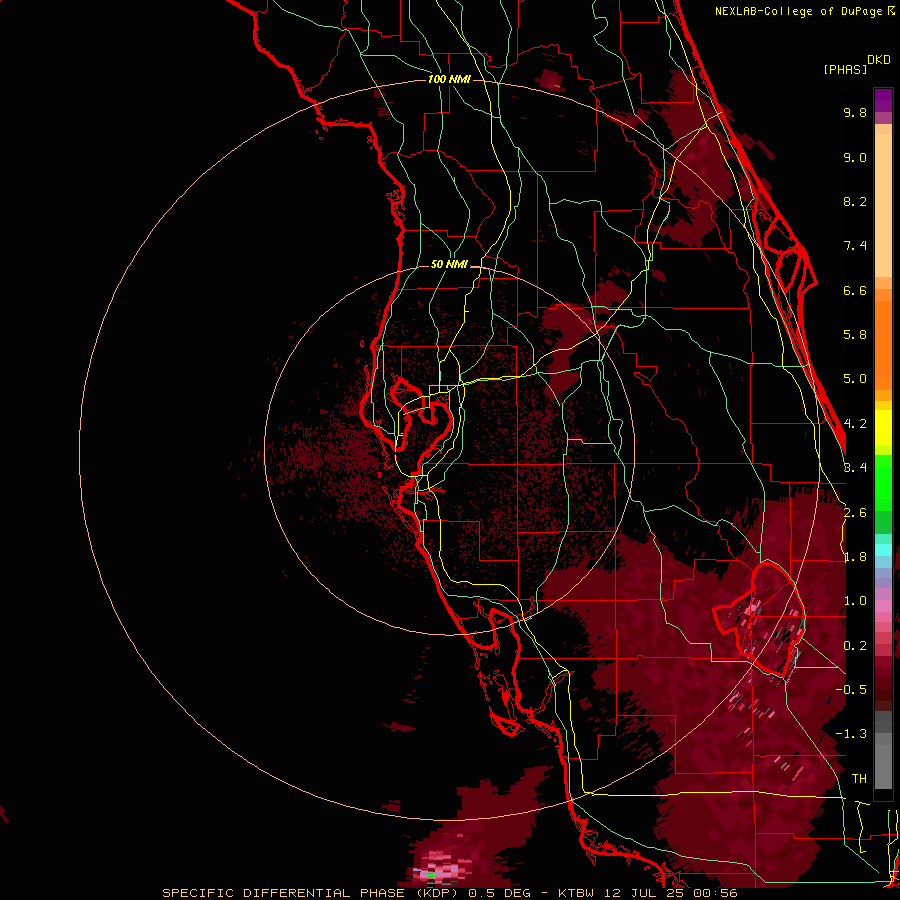Click the cyan segment of the color bar
900x900 pixels.
[883, 550]
